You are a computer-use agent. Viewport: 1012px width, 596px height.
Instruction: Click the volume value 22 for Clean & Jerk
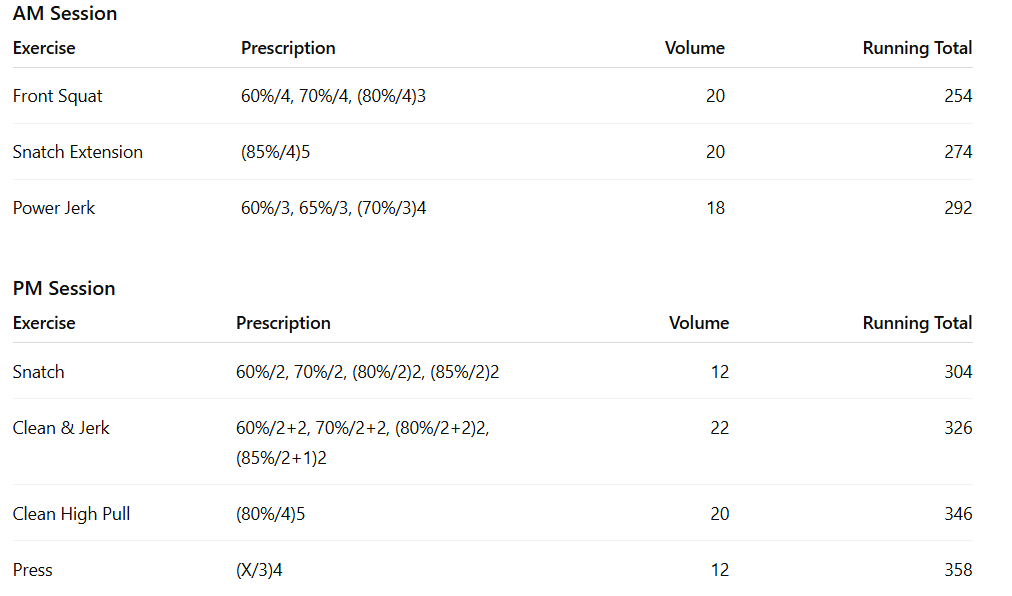719,428
